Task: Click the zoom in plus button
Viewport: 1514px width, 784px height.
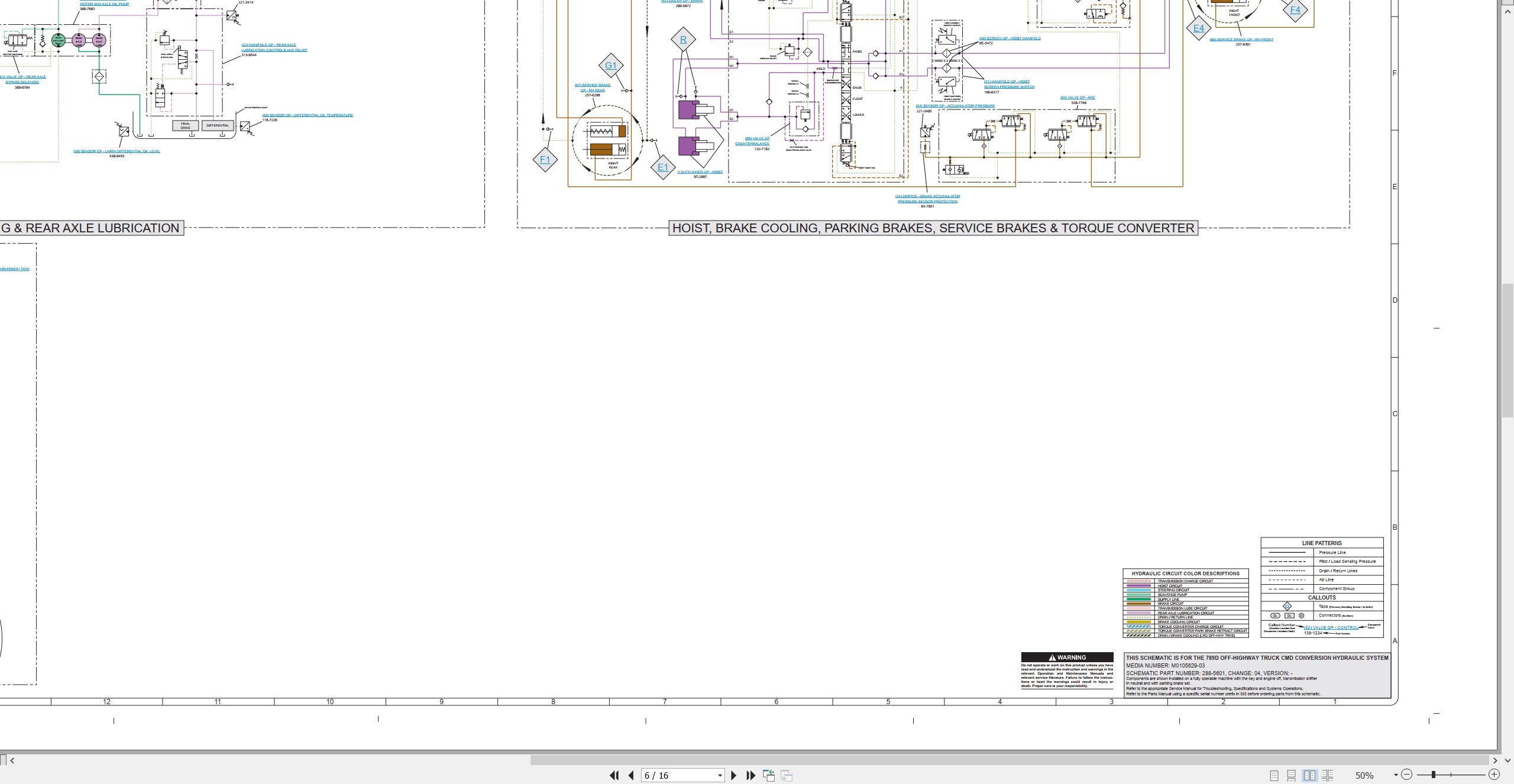Action: (1494, 775)
